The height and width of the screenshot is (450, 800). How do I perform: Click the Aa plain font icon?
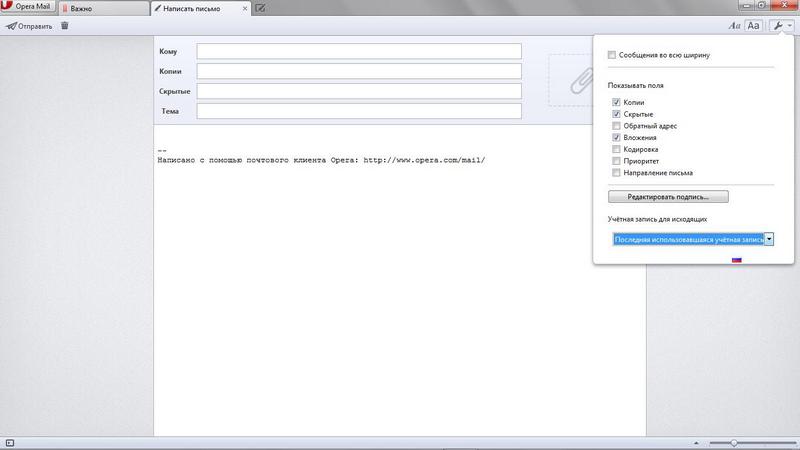753,26
